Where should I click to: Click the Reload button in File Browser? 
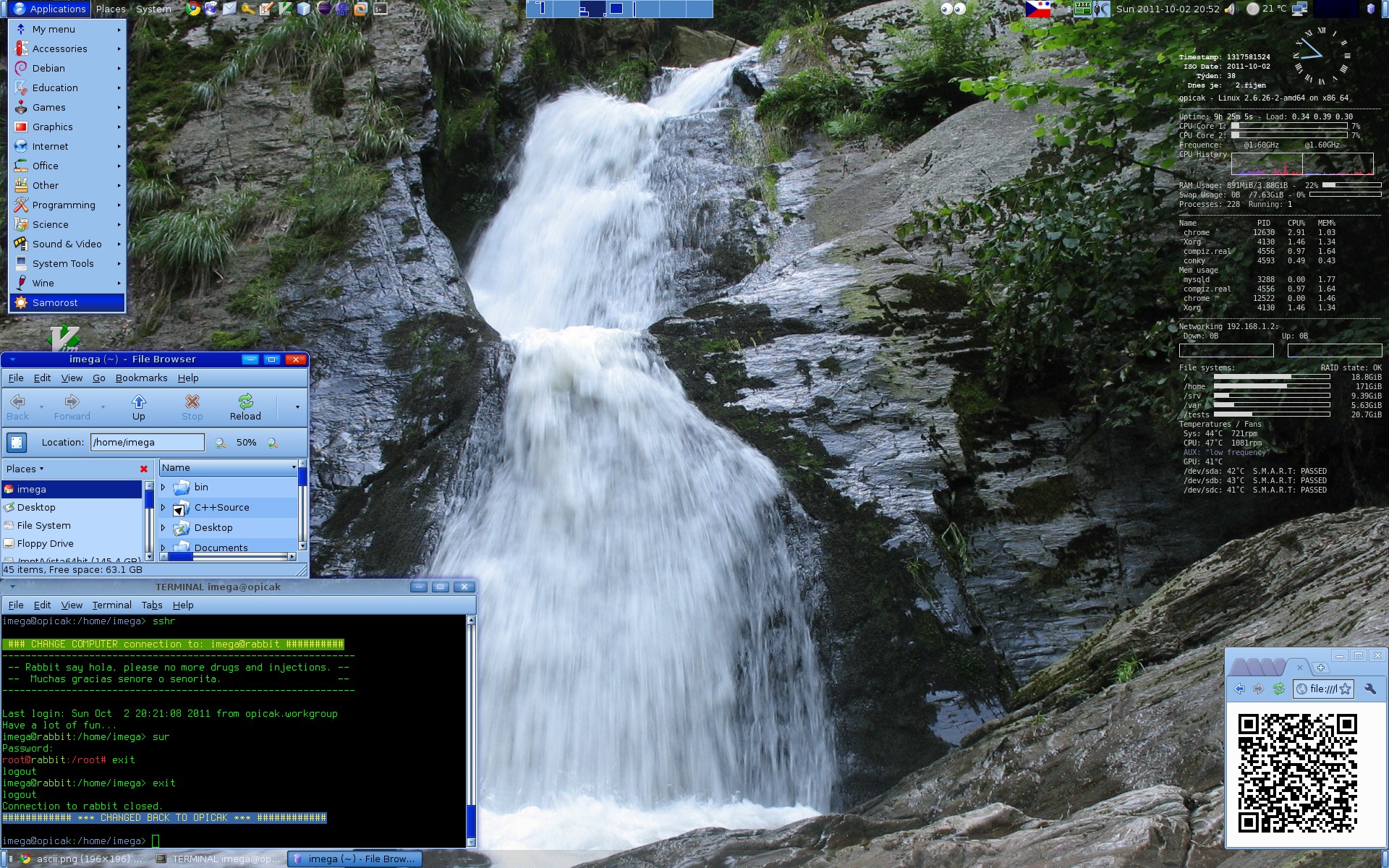point(245,407)
